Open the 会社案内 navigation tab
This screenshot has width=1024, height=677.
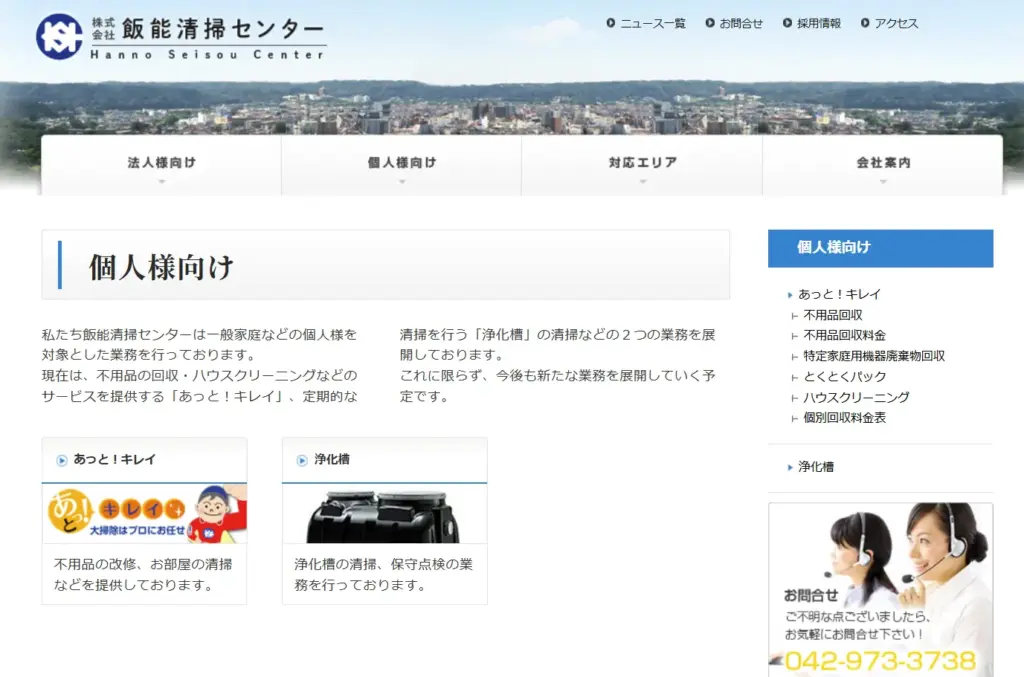882,165
